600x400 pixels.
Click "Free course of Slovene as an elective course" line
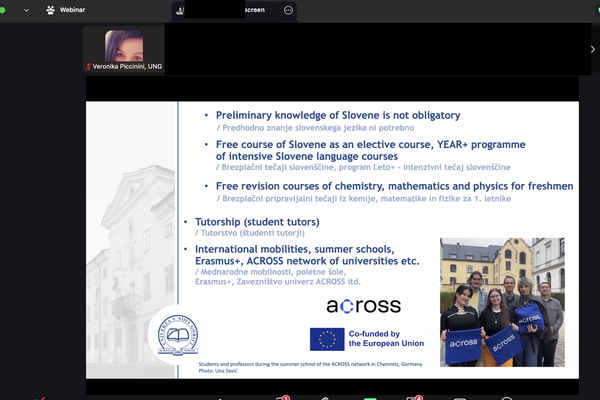tap(370, 144)
